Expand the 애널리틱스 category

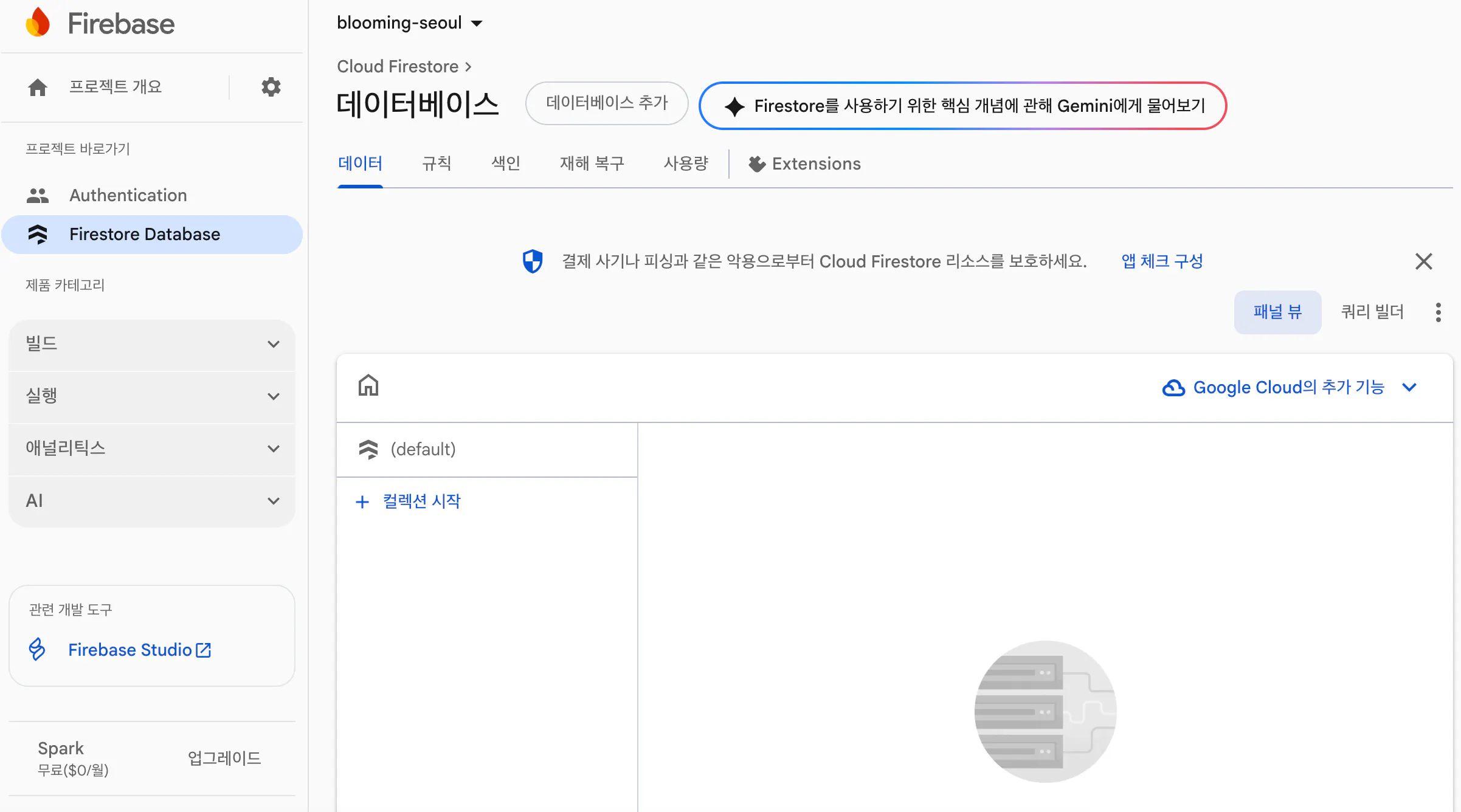(152, 449)
